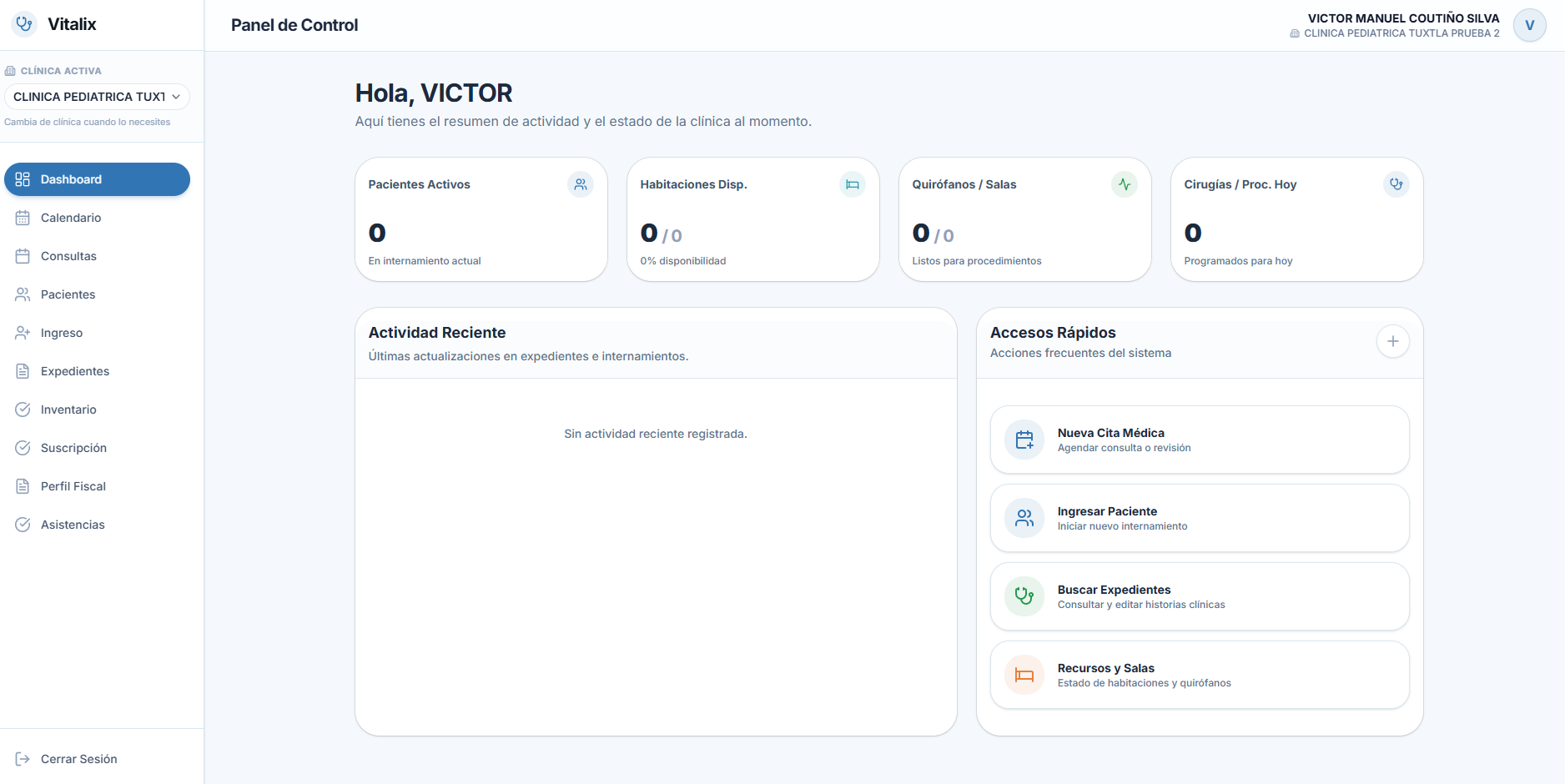Click the Pacientes Activos summary card

pyautogui.click(x=481, y=219)
